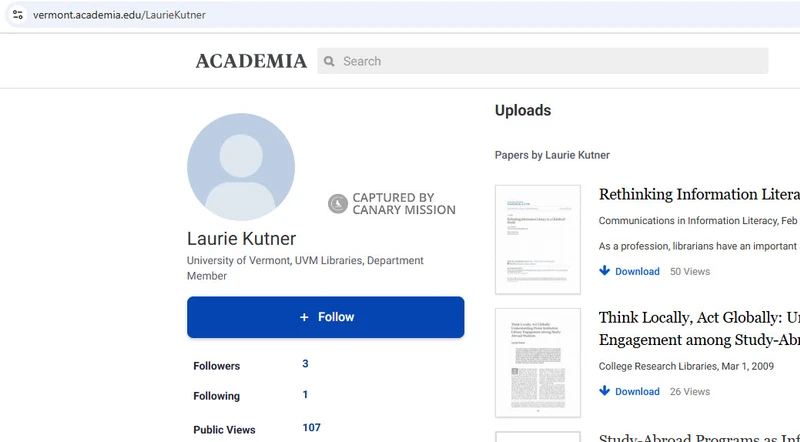Select the Public Views label
The height and width of the screenshot is (442, 800).
(x=224, y=430)
